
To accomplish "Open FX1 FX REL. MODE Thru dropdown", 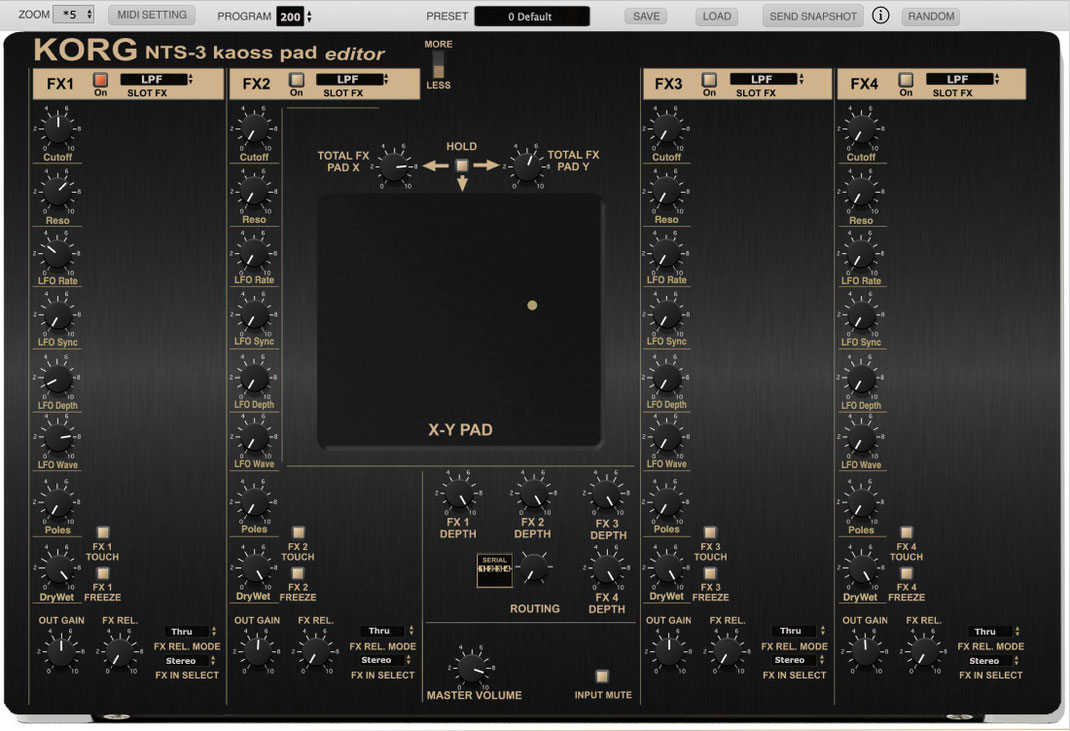I will [x=190, y=631].
